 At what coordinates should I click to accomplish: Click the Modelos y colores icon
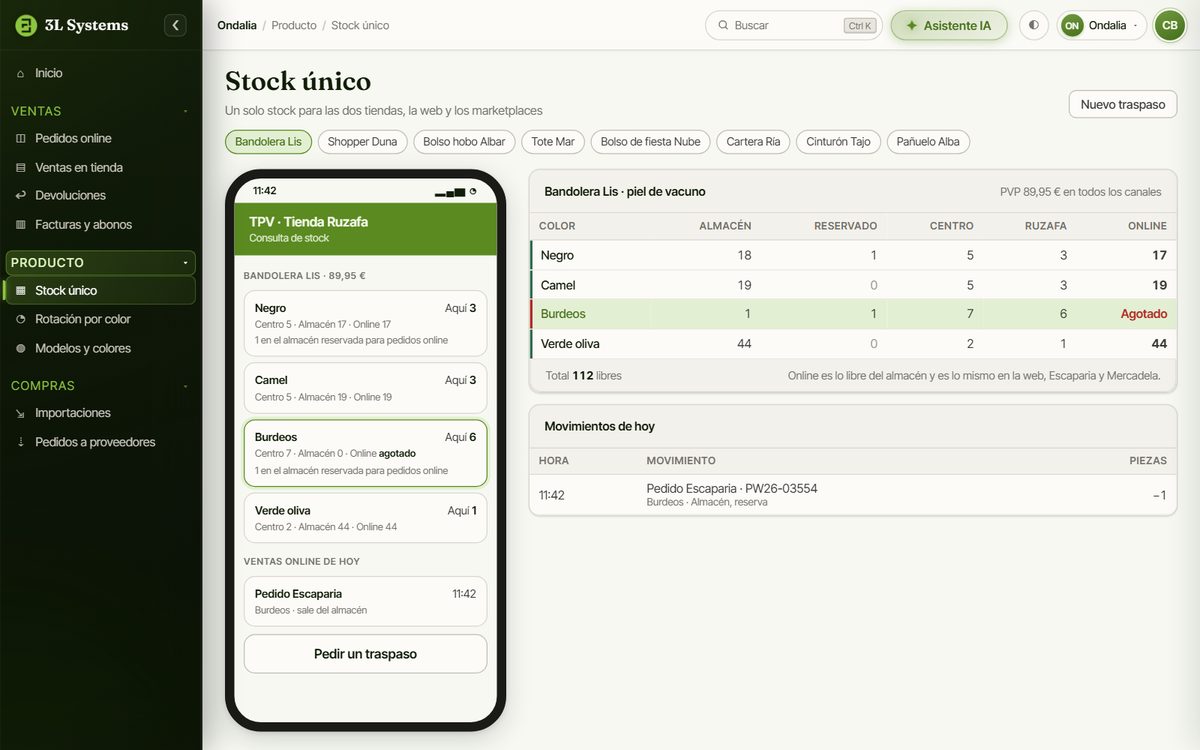click(21, 348)
